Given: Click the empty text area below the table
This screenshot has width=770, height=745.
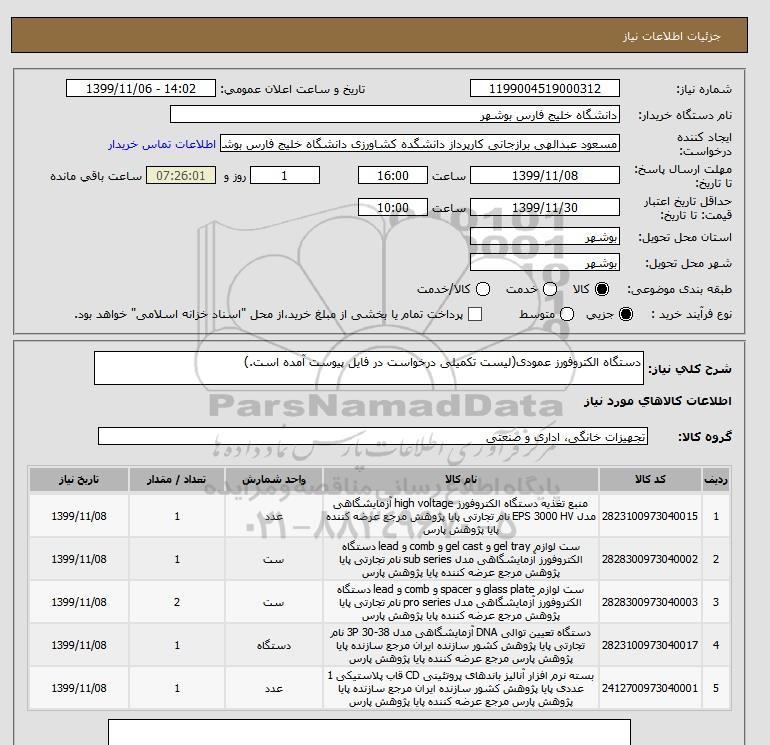Looking at the screenshot, I should tap(369, 732).
